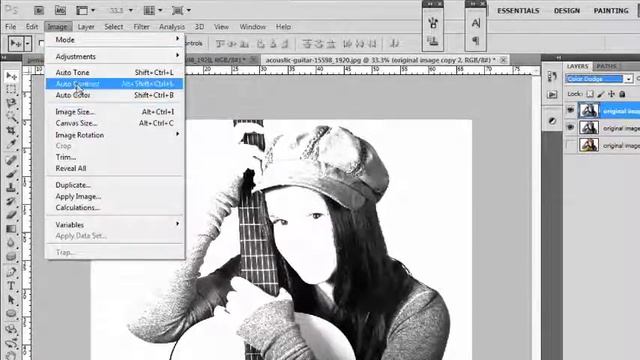Toggle Lock image pixels brush icon

(600, 94)
